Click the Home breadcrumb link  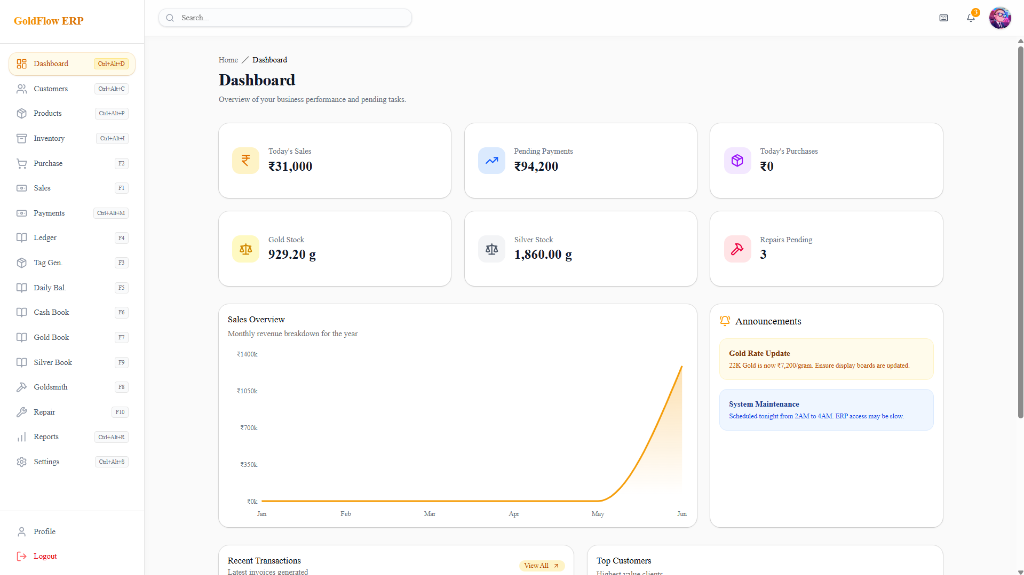(x=228, y=59)
